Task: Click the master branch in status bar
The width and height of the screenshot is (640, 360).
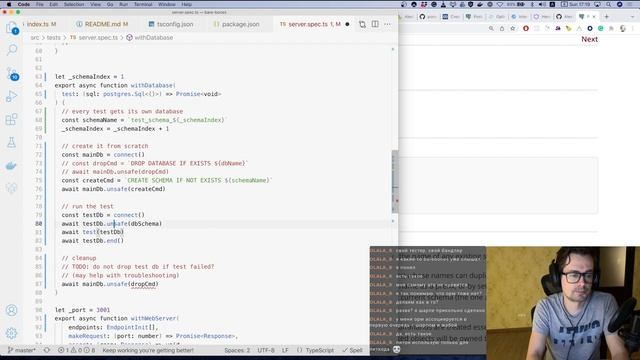Action: [x=22, y=350]
